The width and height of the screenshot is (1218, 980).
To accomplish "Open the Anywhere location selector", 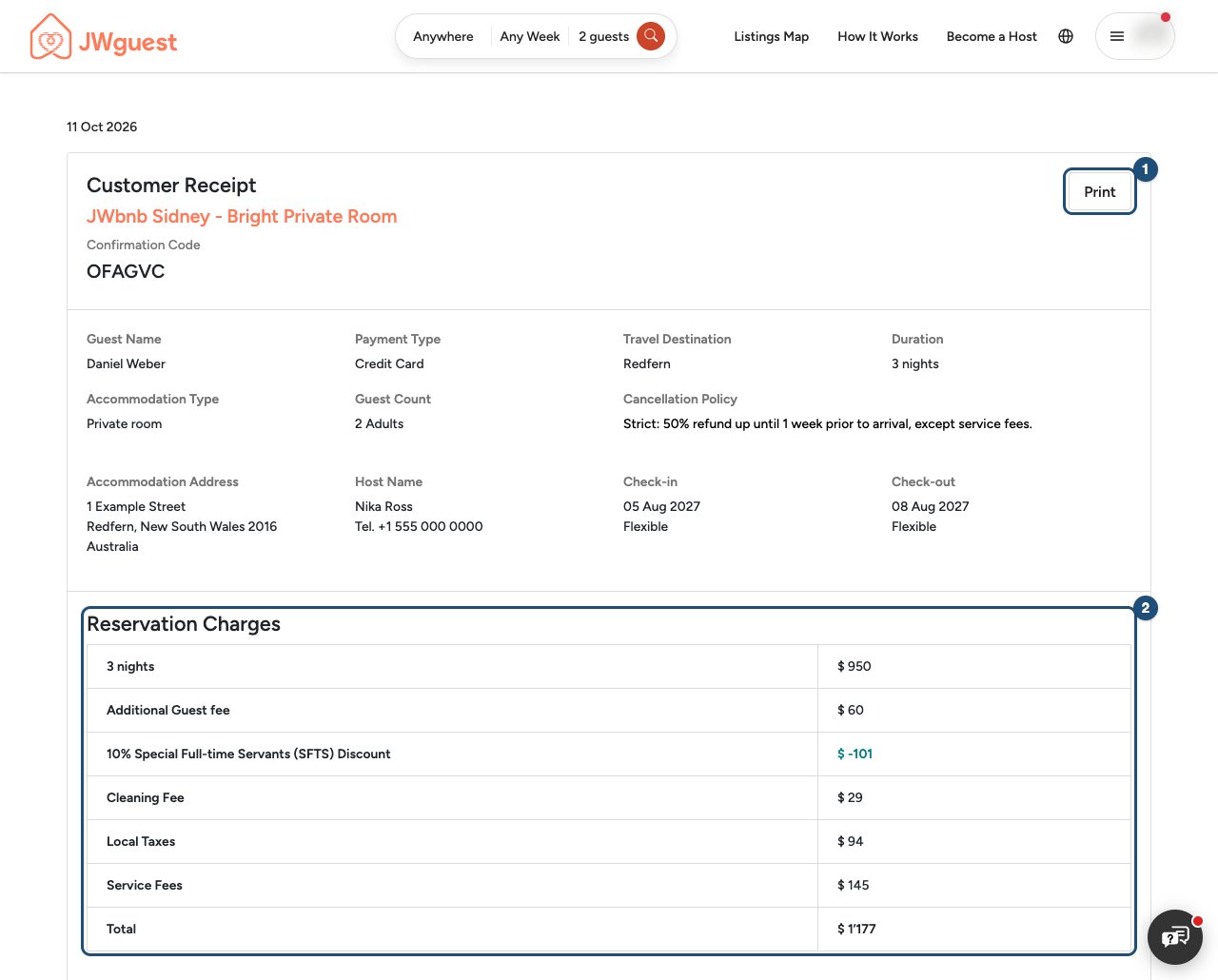I will point(443,36).
